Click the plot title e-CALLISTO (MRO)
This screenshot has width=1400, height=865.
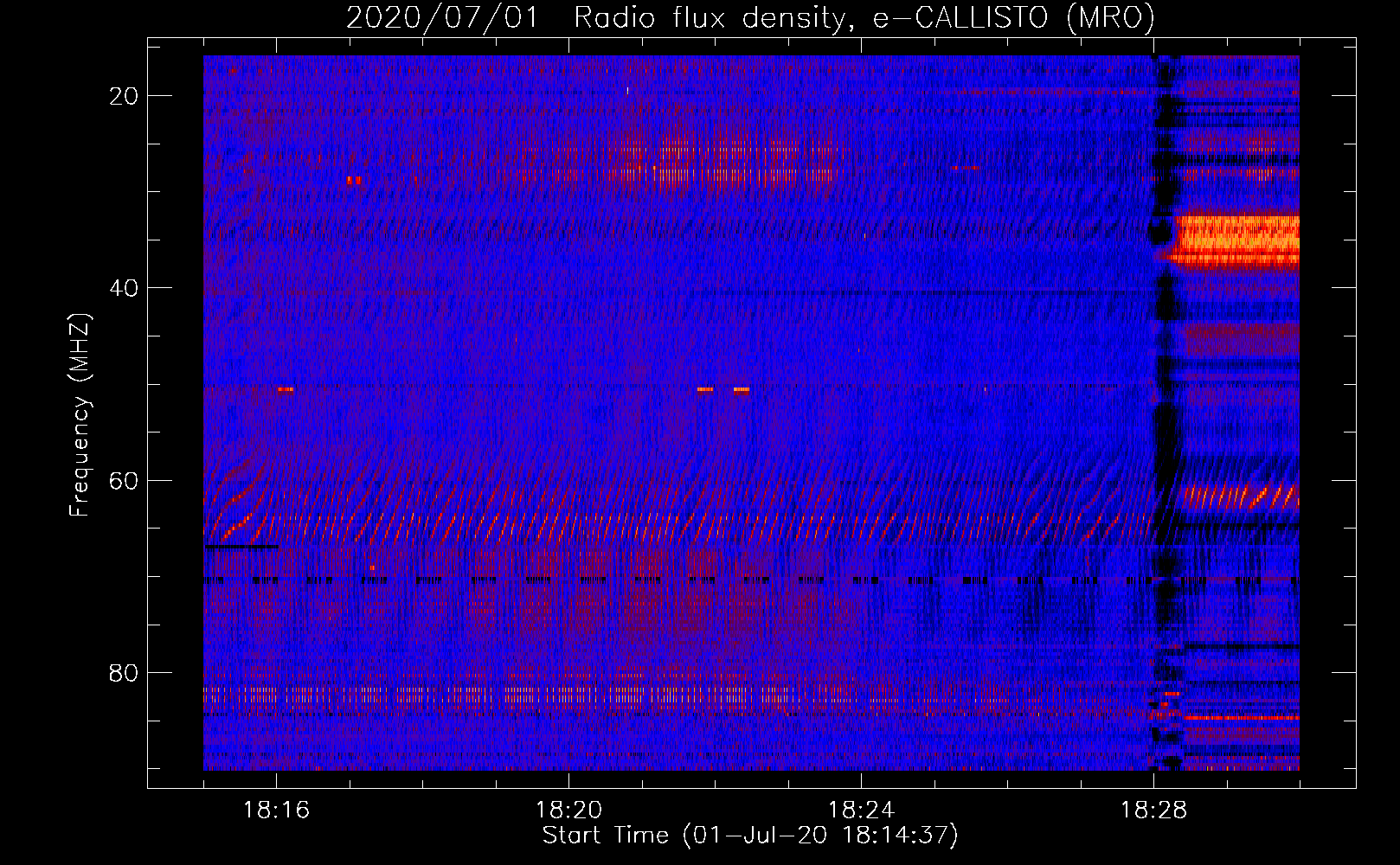[x=1013, y=17]
